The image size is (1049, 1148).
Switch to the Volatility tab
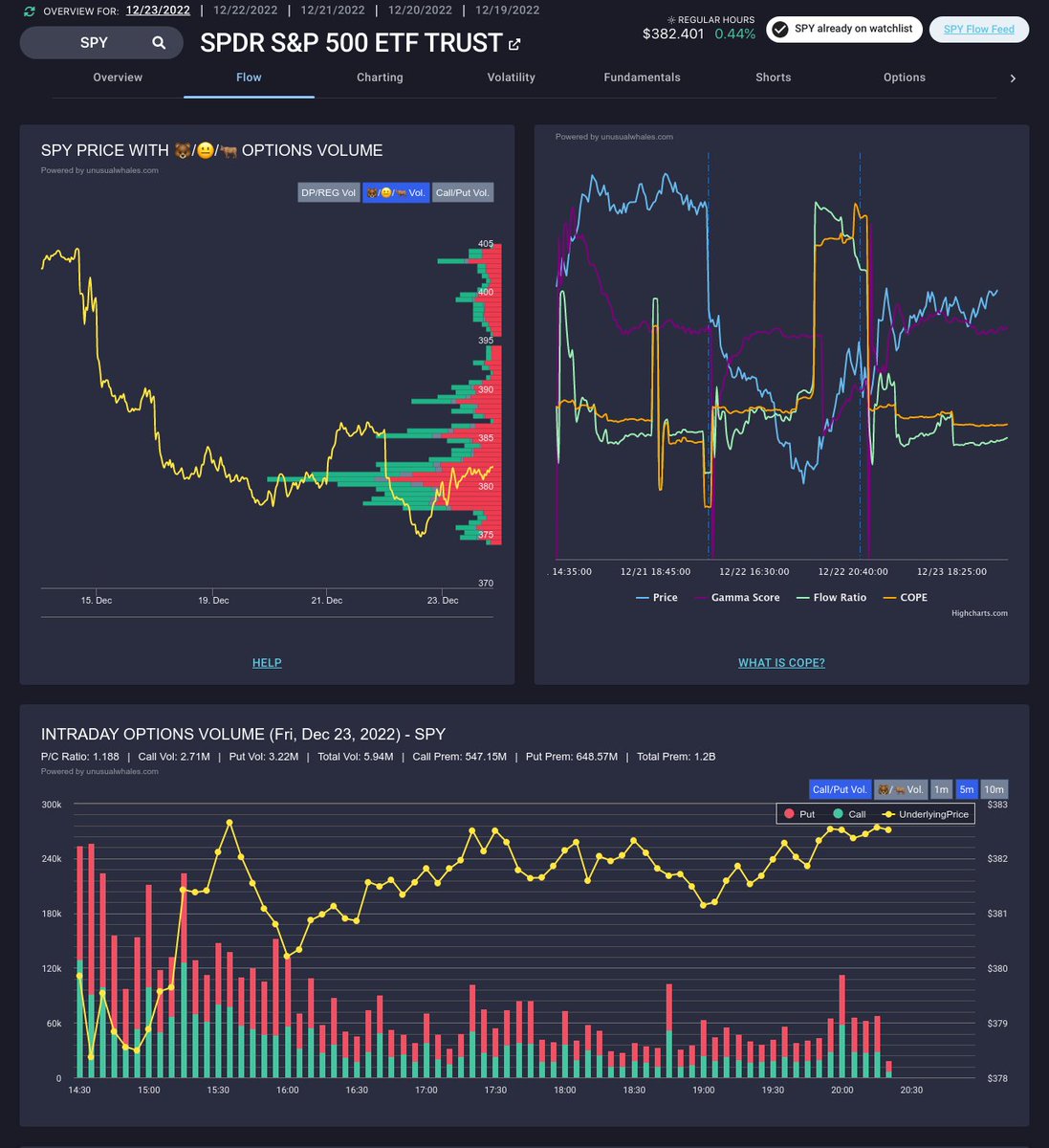pyautogui.click(x=512, y=77)
